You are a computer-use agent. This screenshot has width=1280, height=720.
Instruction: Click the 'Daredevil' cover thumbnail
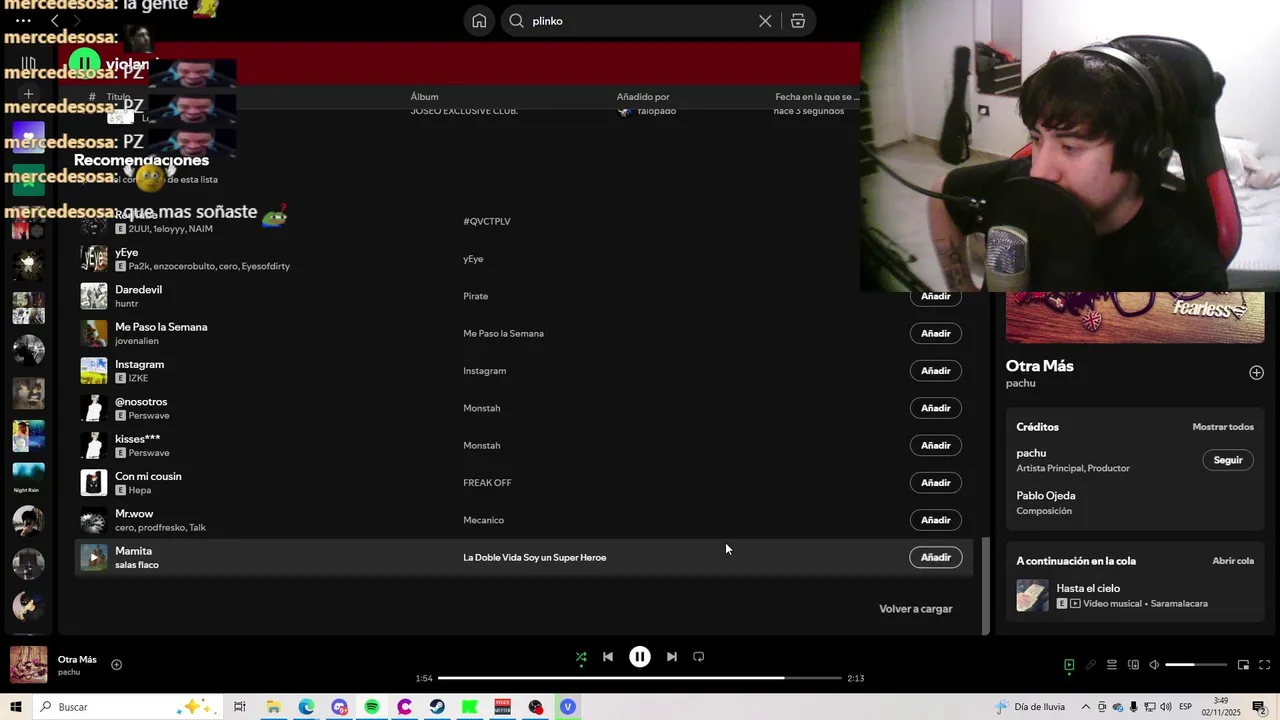coord(94,296)
